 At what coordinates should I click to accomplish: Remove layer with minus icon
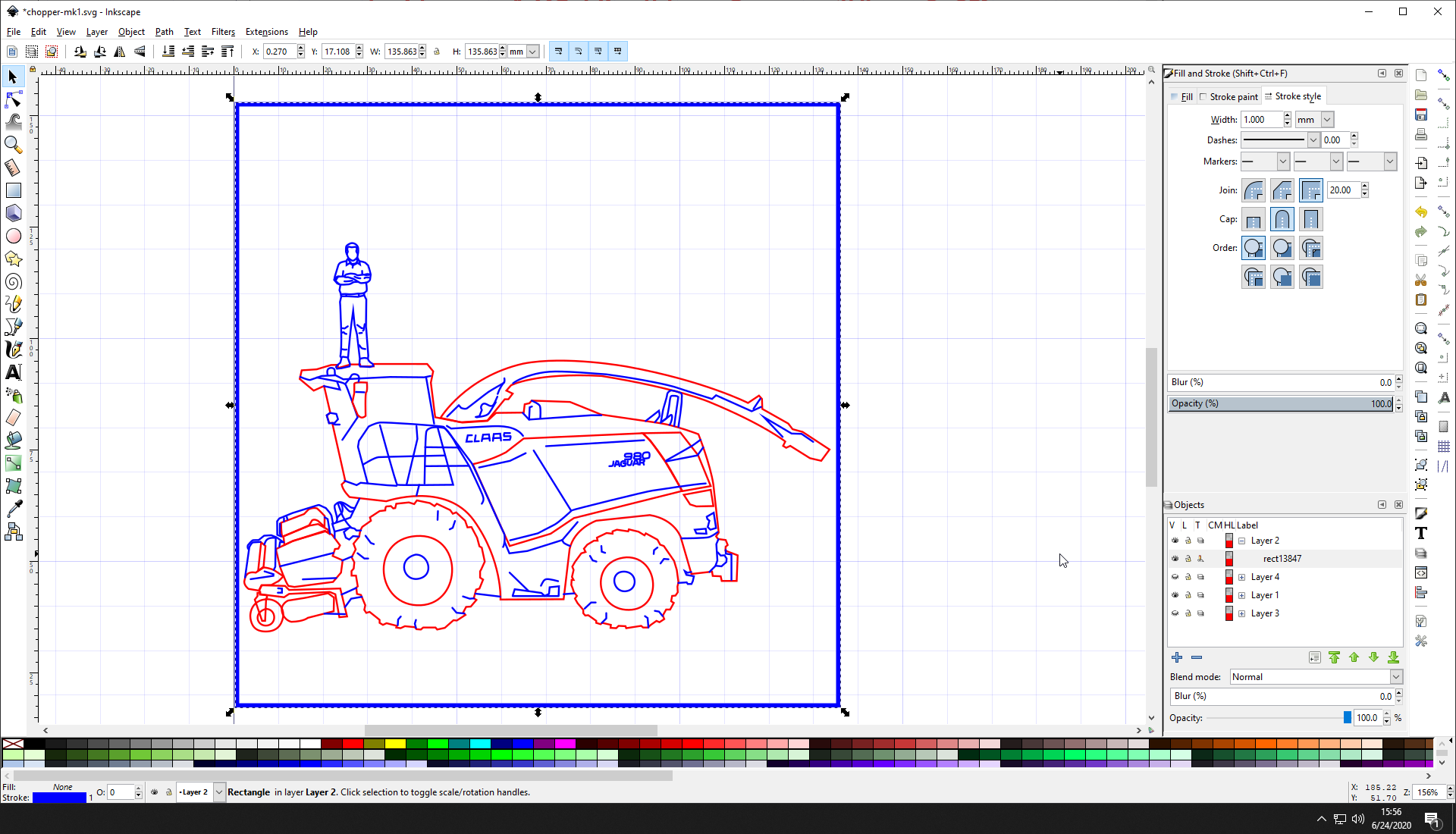1197,657
